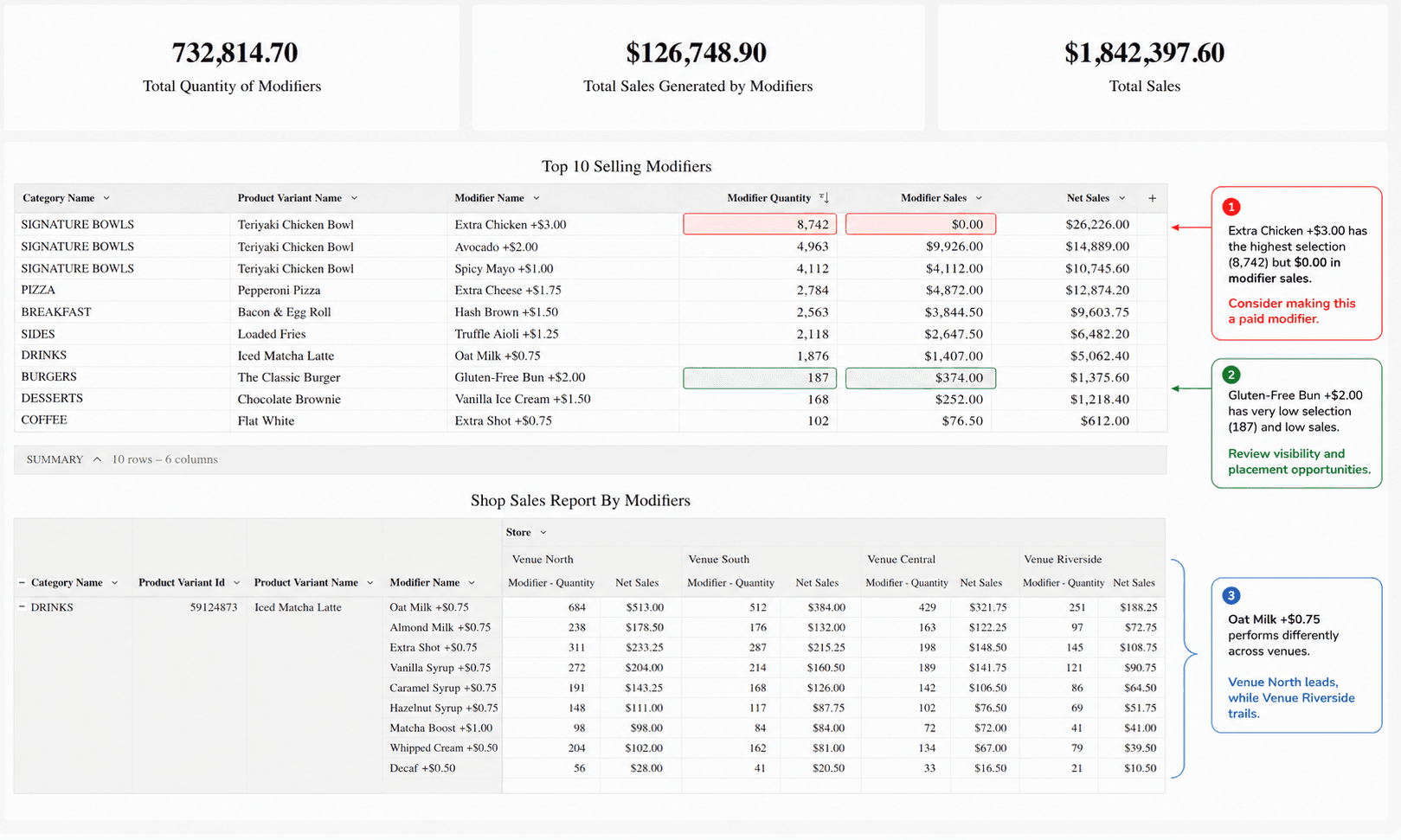Click the Spicy Mayo +$1.00 modifier cell

504,268
